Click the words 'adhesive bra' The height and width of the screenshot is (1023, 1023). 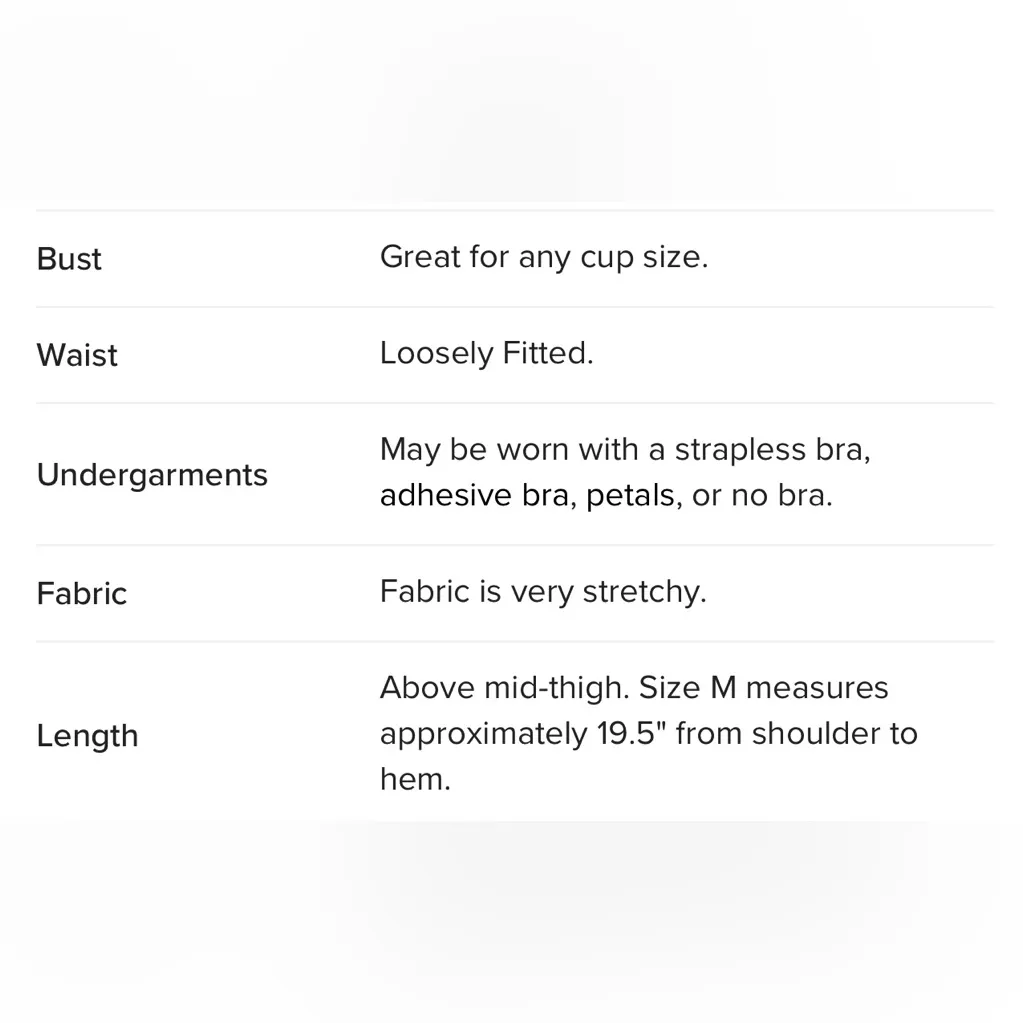(x=475, y=496)
